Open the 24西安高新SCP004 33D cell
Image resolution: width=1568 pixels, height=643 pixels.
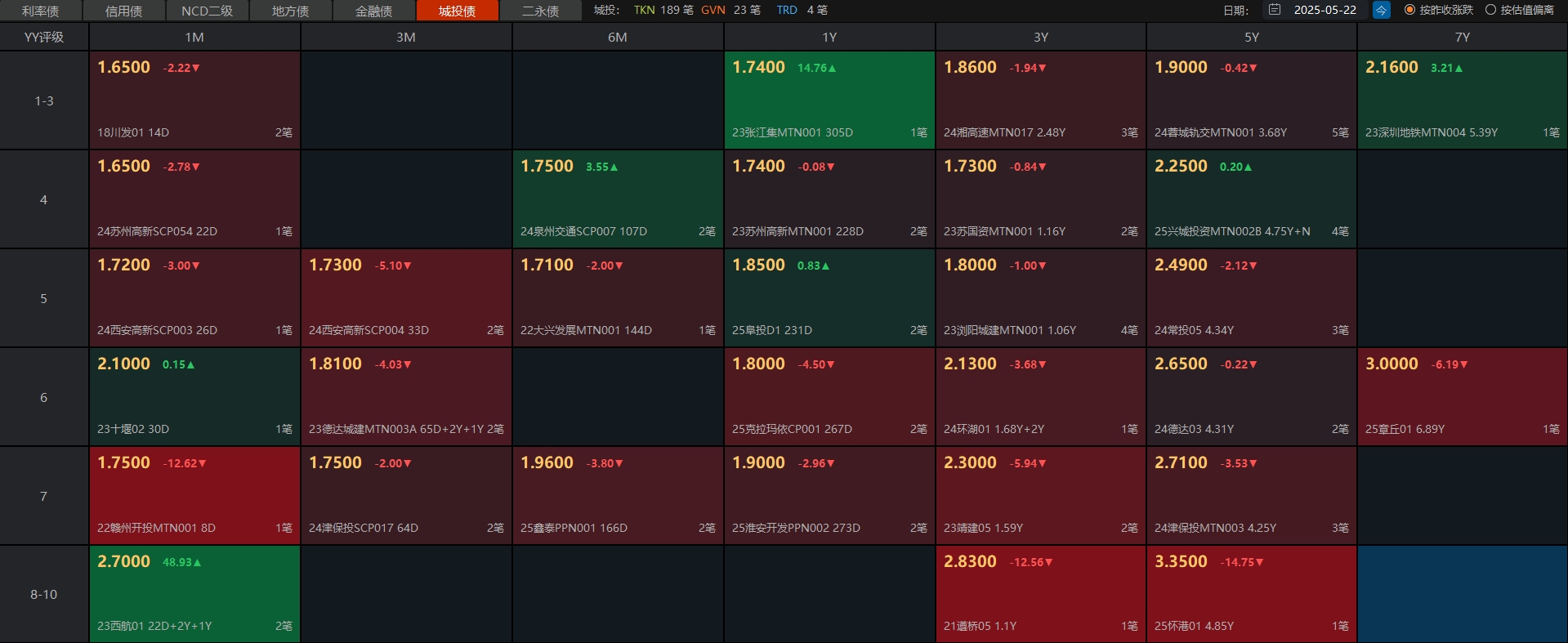406,298
